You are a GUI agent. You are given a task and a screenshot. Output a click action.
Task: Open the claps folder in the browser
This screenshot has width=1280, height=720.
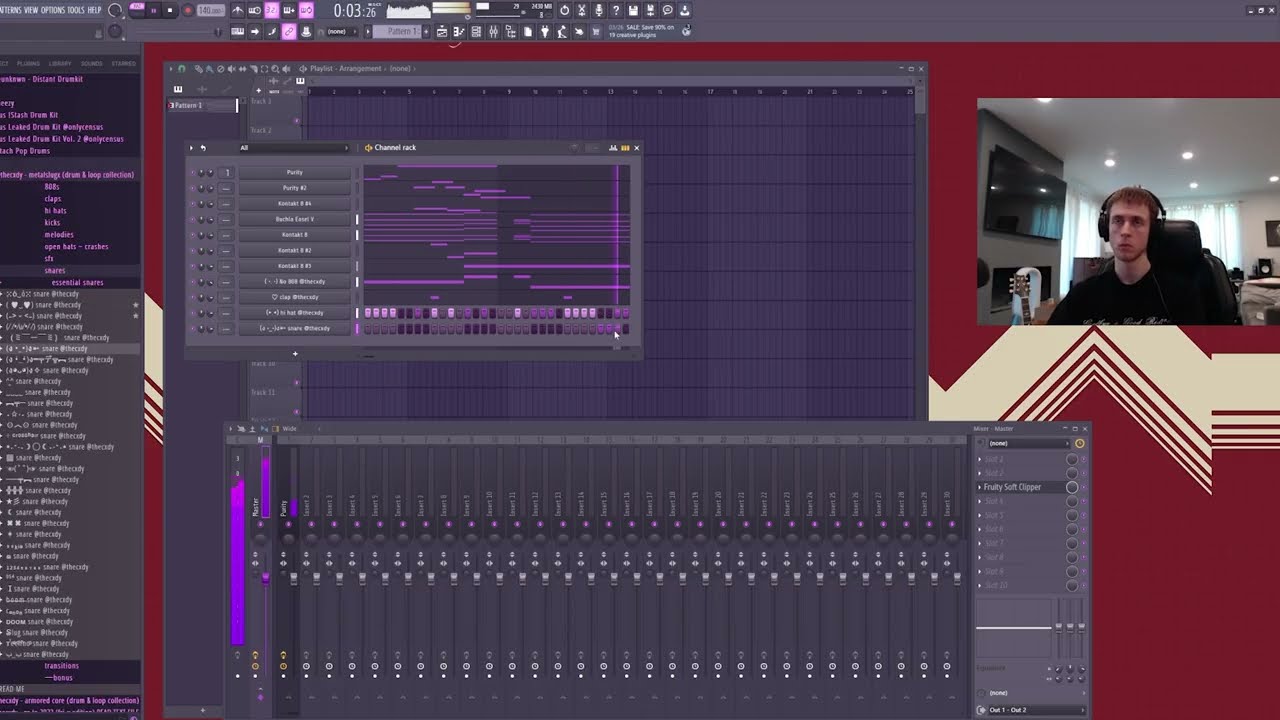(53, 199)
